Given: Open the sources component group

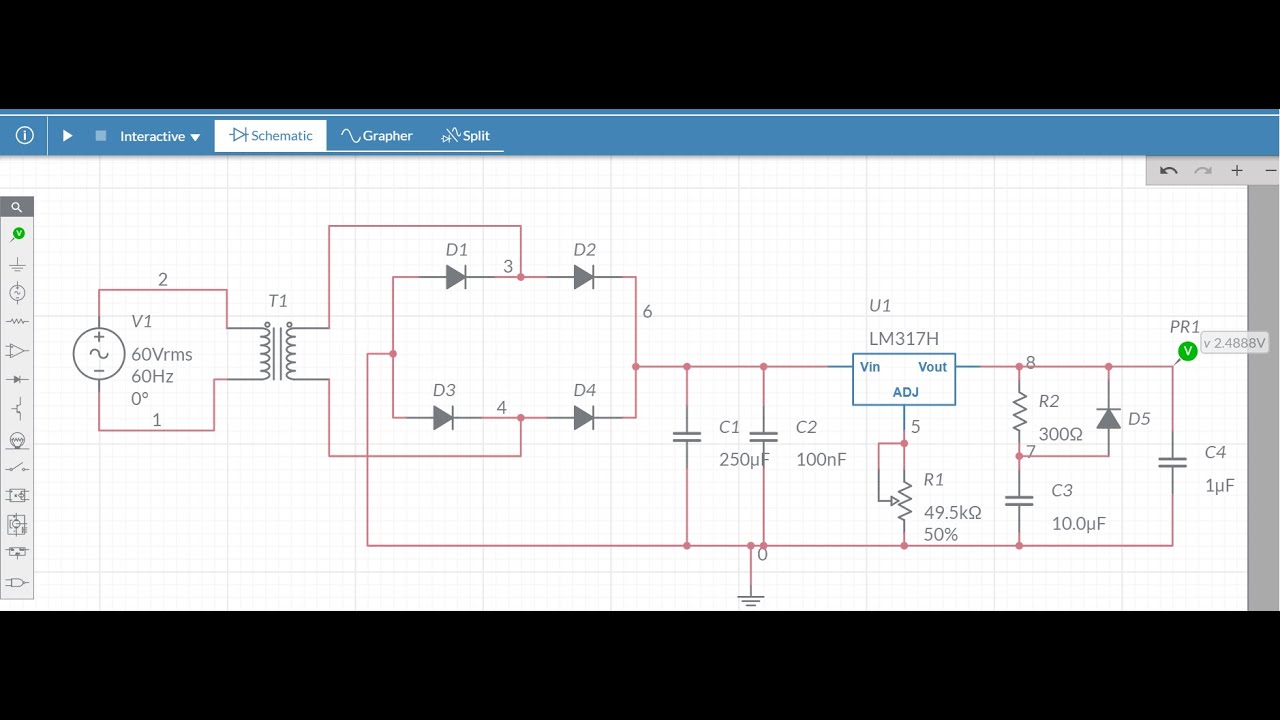Looking at the screenshot, I should pyautogui.click(x=17, y=293).
